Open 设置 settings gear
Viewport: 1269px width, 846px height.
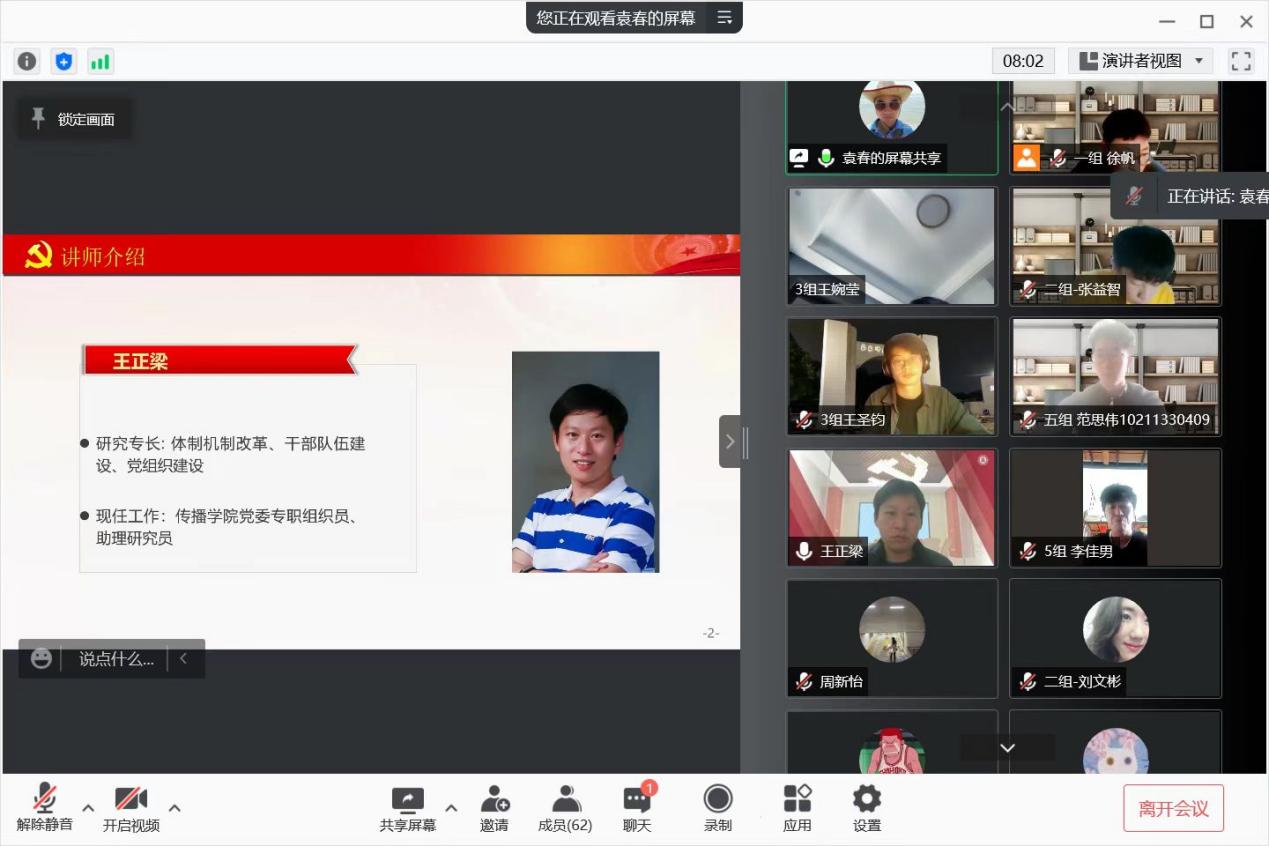(x=866, y=808)
